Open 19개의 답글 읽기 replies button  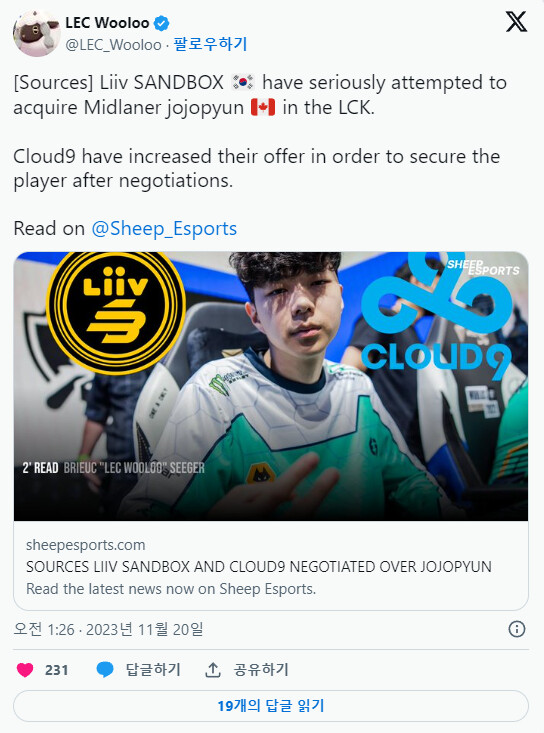(x=271, y=705)
